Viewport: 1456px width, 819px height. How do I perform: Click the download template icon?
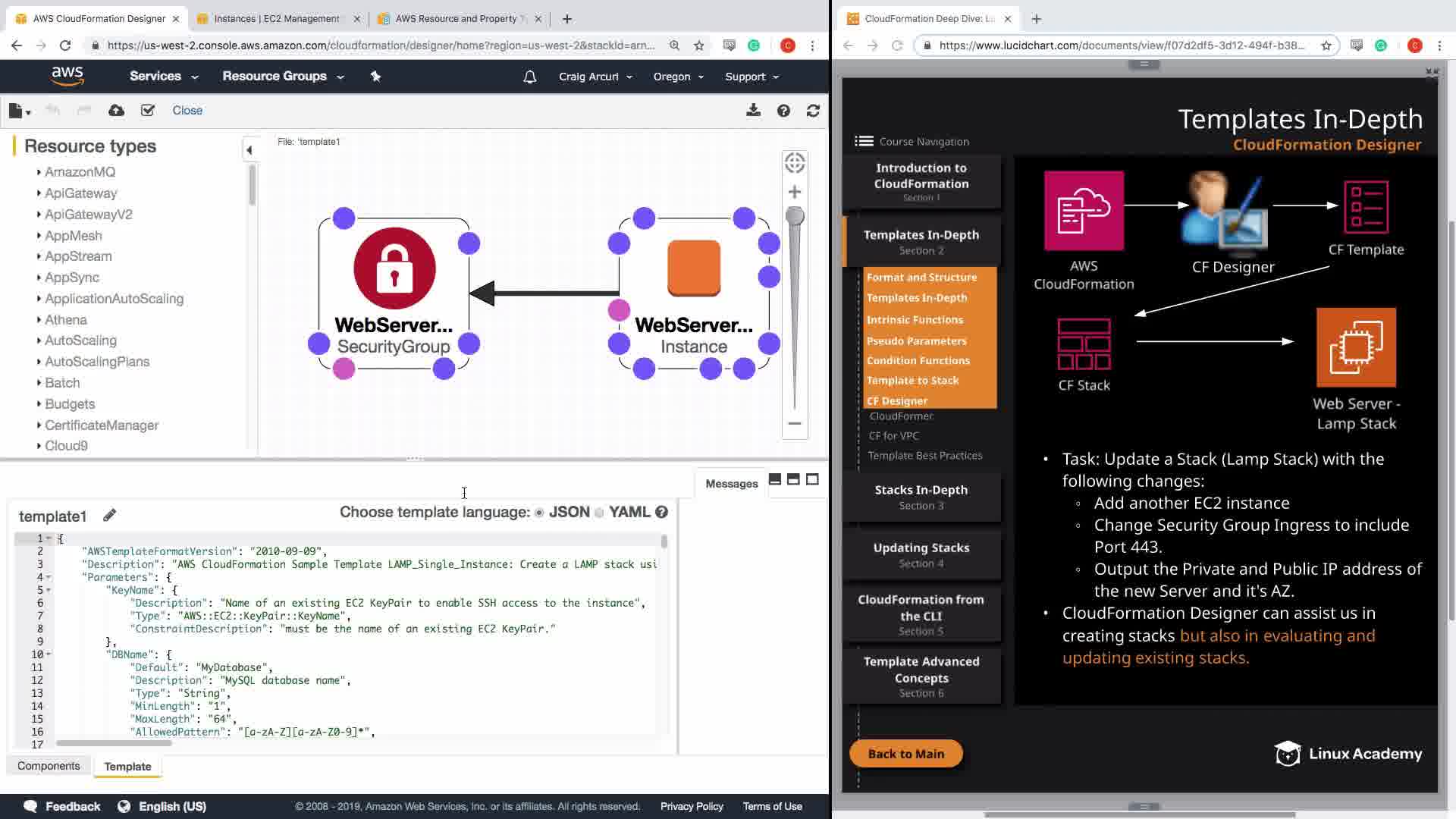click(753, 111)
